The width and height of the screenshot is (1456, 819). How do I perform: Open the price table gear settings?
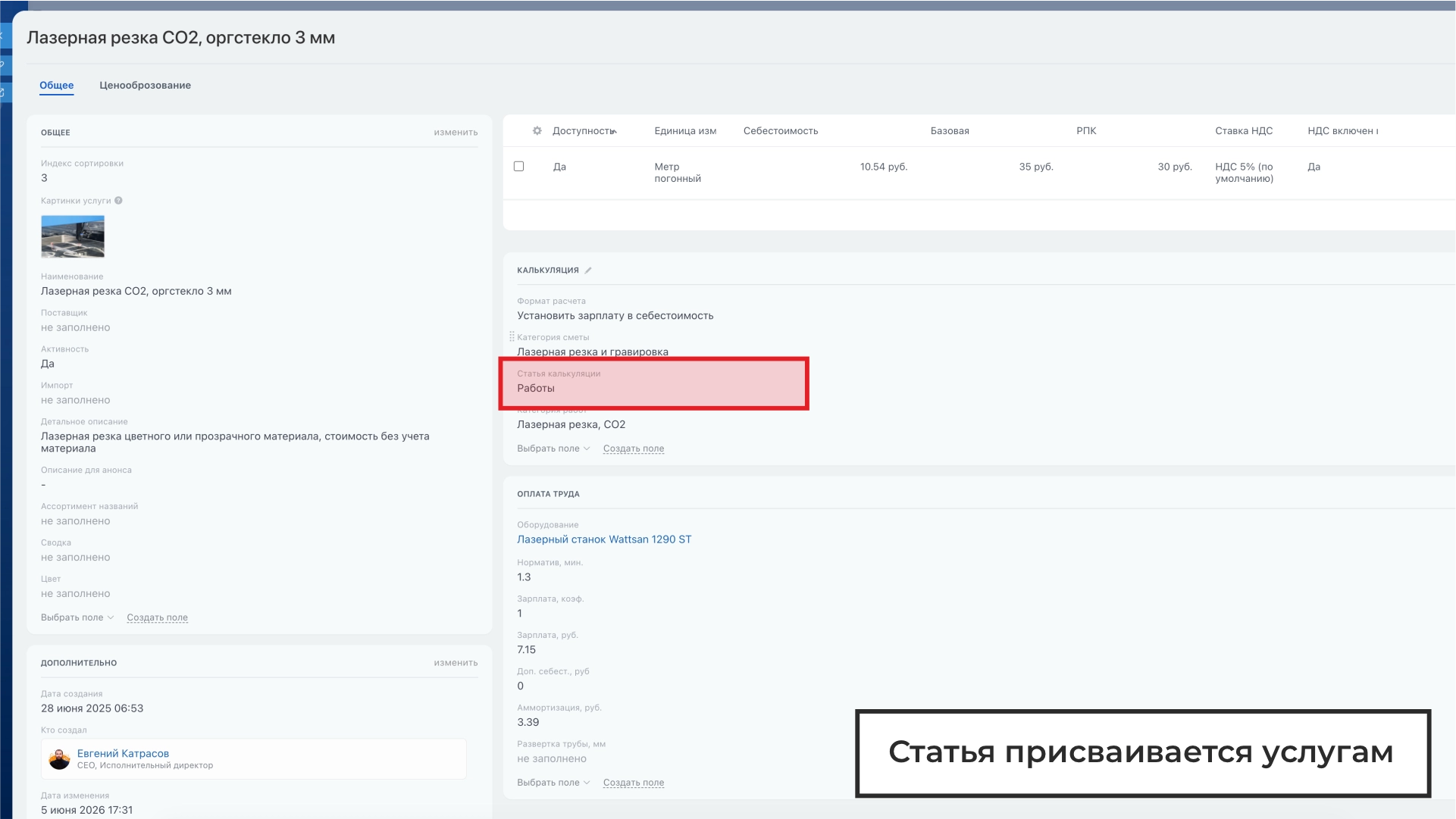click(537, 131)
